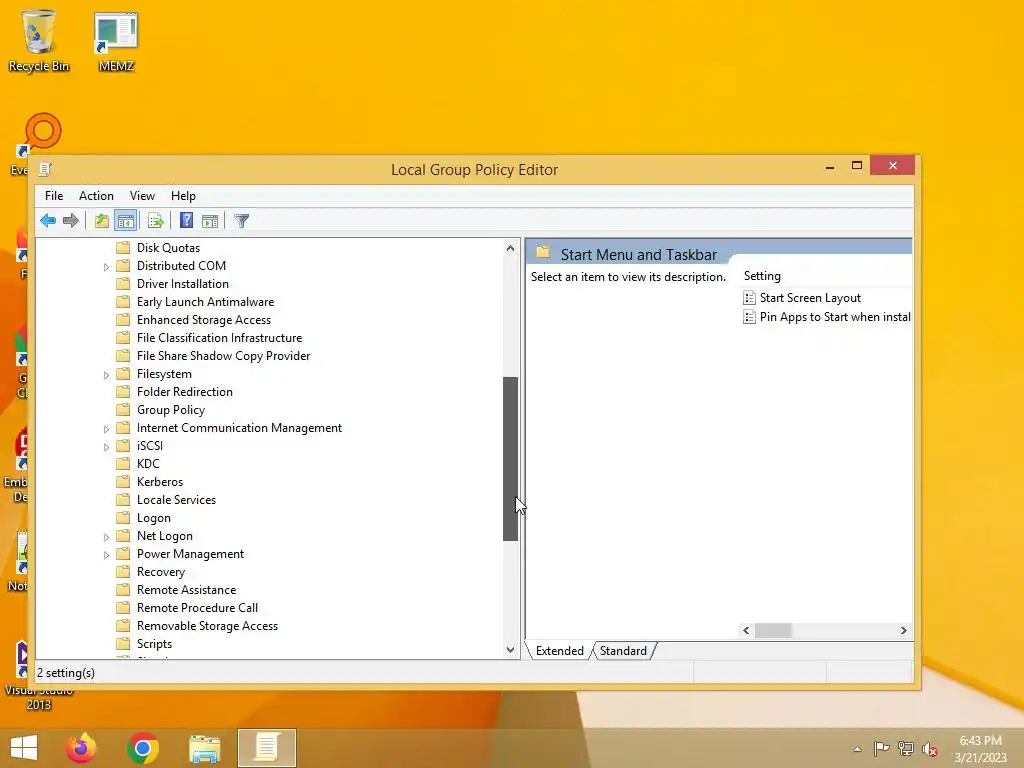Image resolution: width=1024 pixels, height=768 pixels.
Task: Click the Up One Level toolbar icon
Action: (102, 221)
